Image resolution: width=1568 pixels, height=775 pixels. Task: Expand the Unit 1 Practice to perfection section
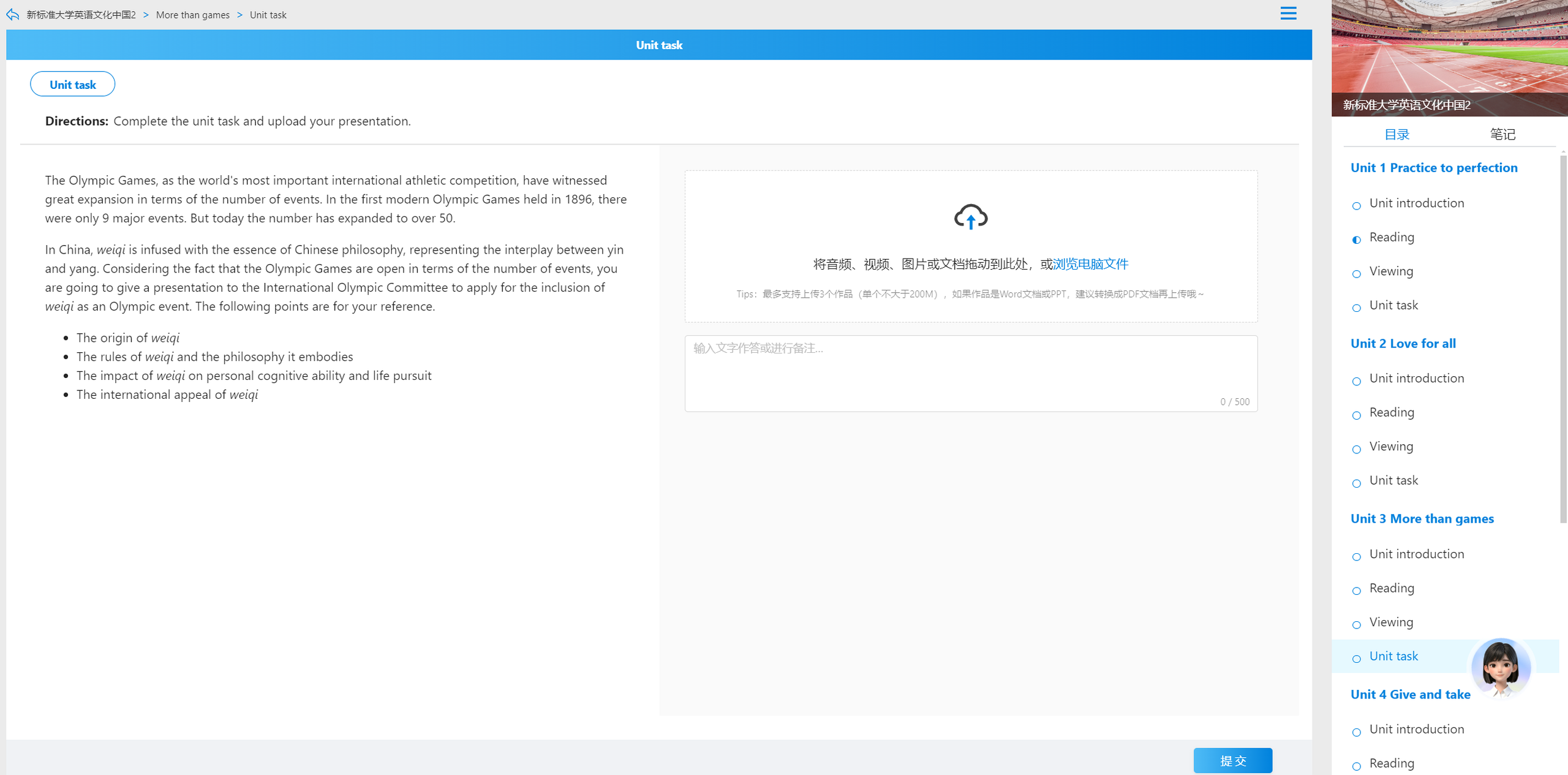tap(1434, 168)
